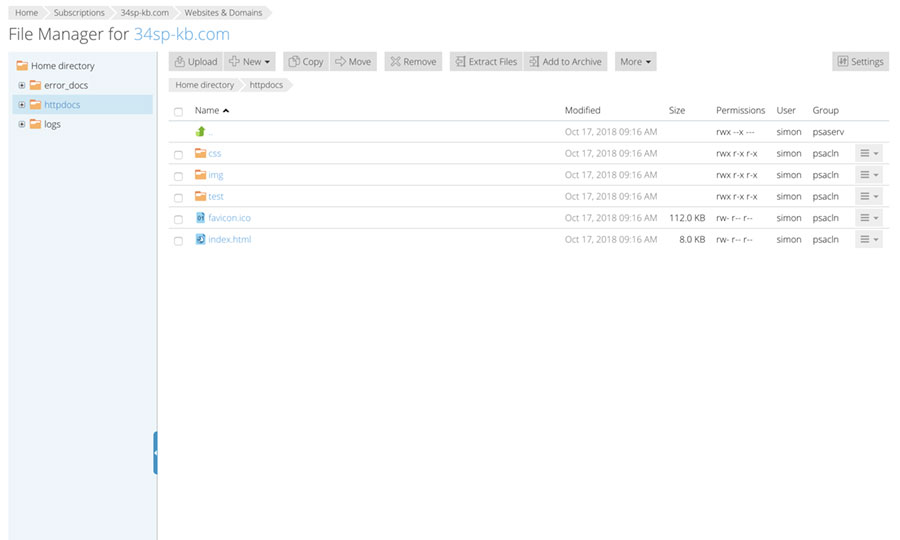The height and width of the screenshot is (540, 900).
Task: Click Home directory in path bar
Action: [205, 85]
